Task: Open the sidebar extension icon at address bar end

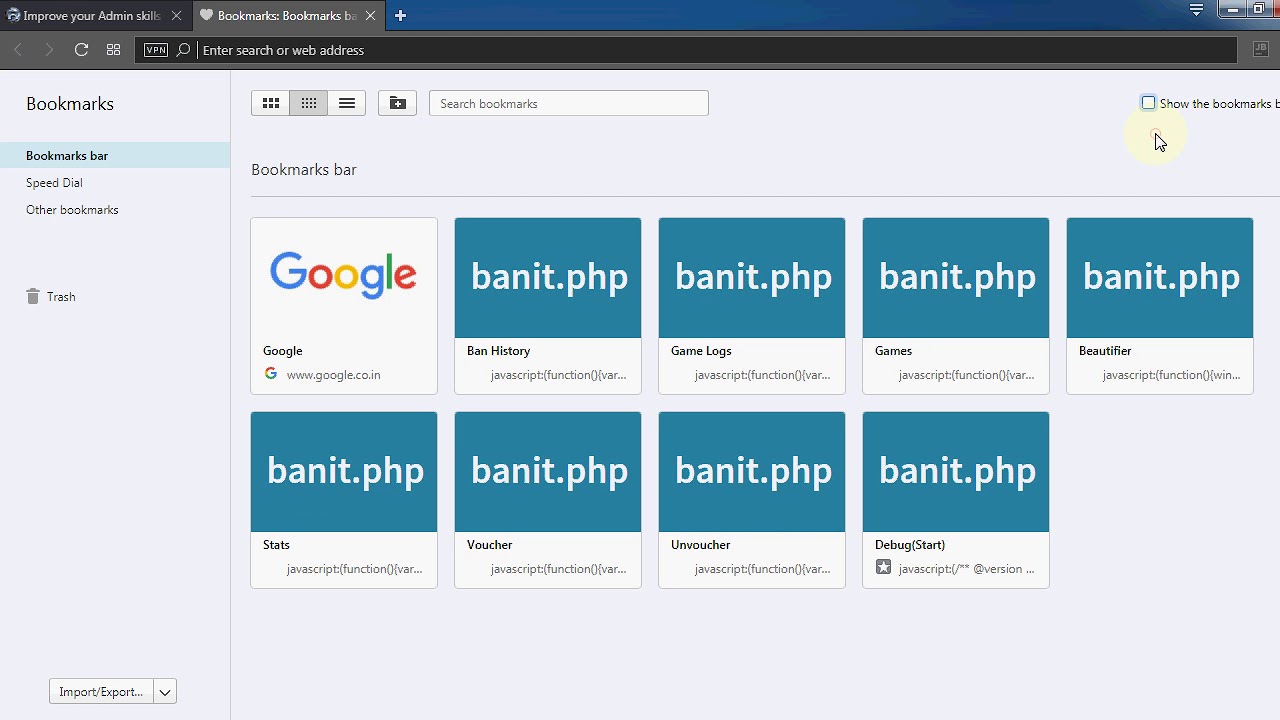Action: [x=1259, y=49]
